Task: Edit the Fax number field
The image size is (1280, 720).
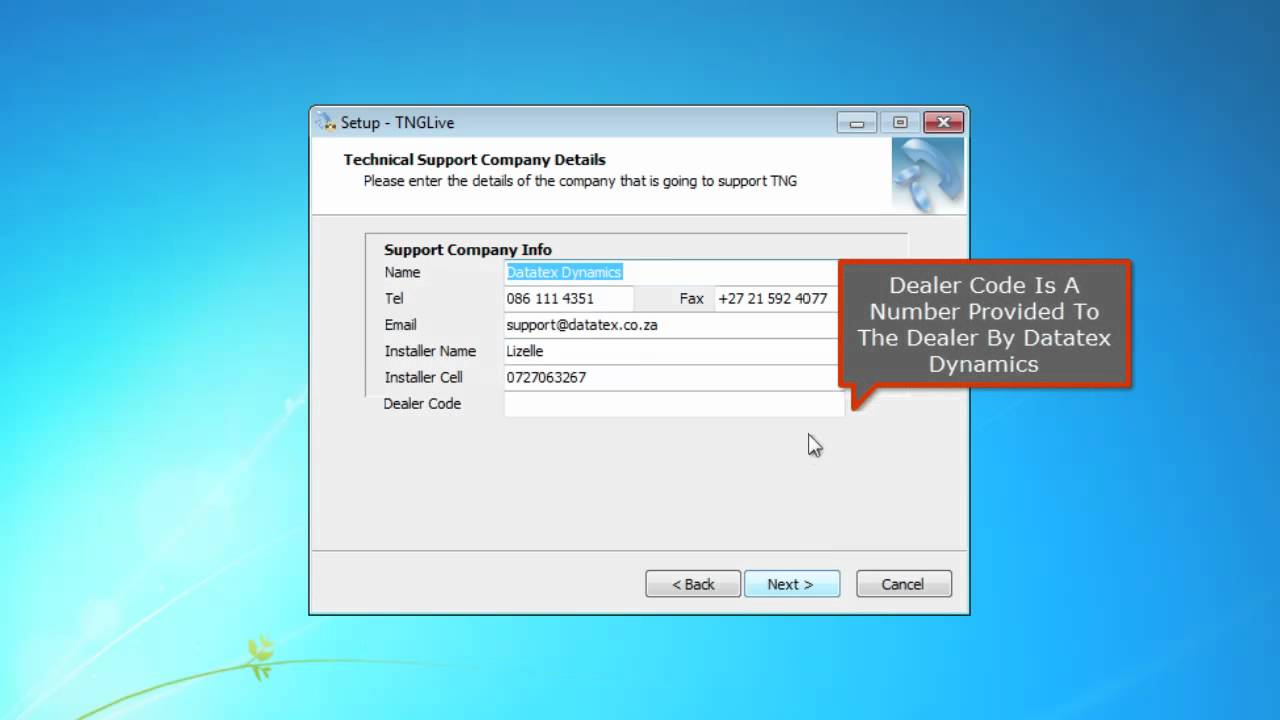Action: (x=777, y=298)
